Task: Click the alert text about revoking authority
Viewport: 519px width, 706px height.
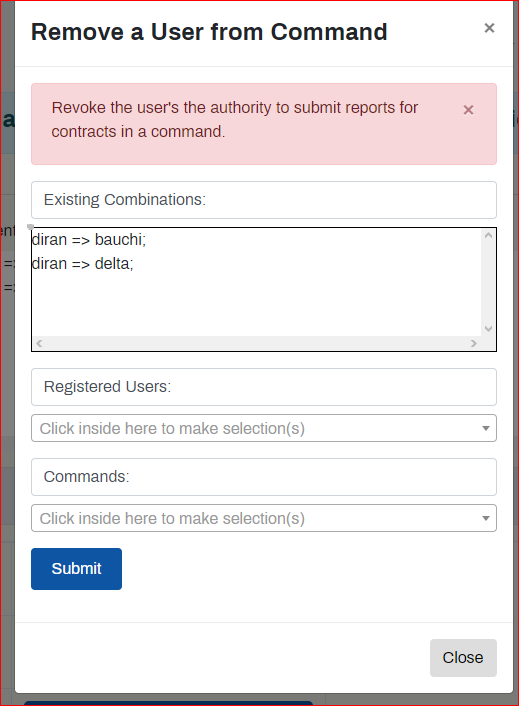Action: [235, 120]
